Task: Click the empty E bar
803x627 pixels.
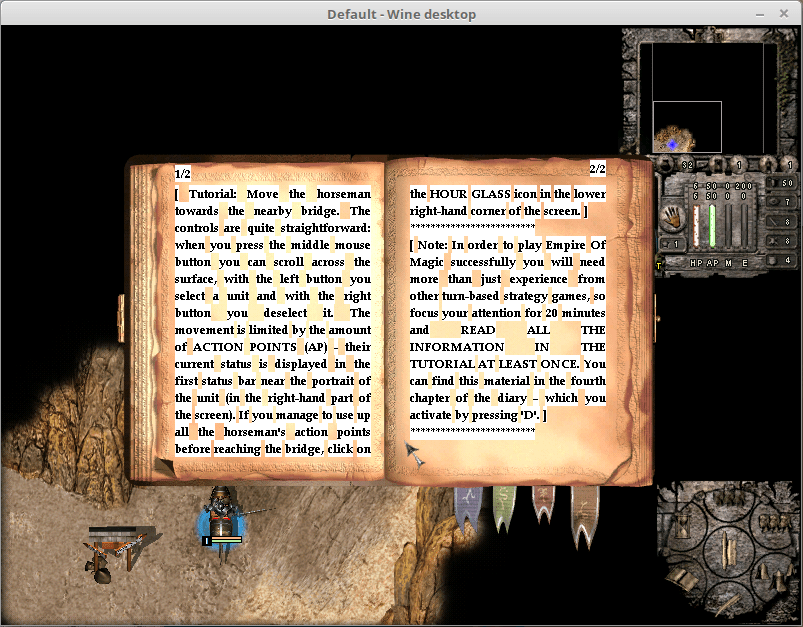Action: coord(744,226)
